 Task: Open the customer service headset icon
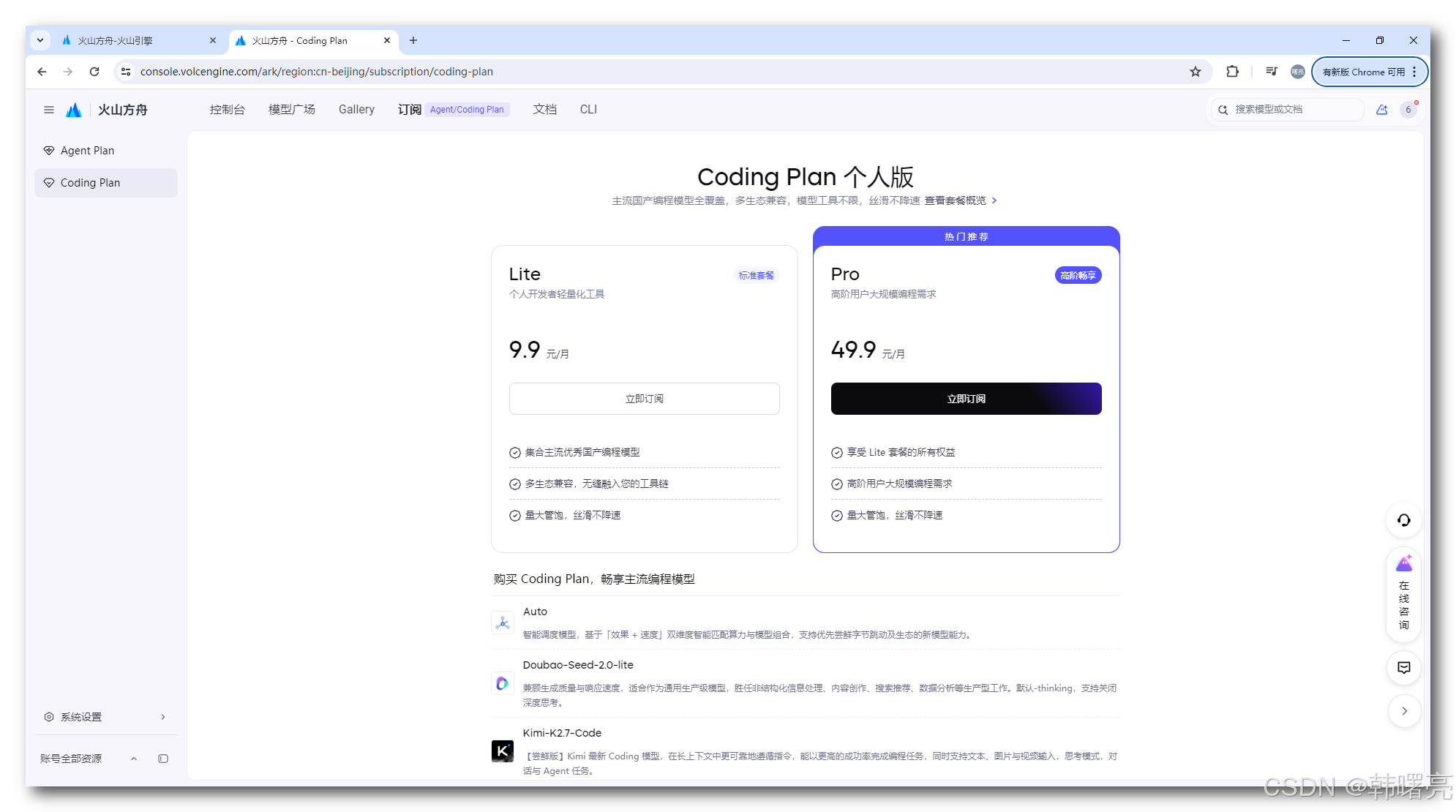tap(1403, 520)
